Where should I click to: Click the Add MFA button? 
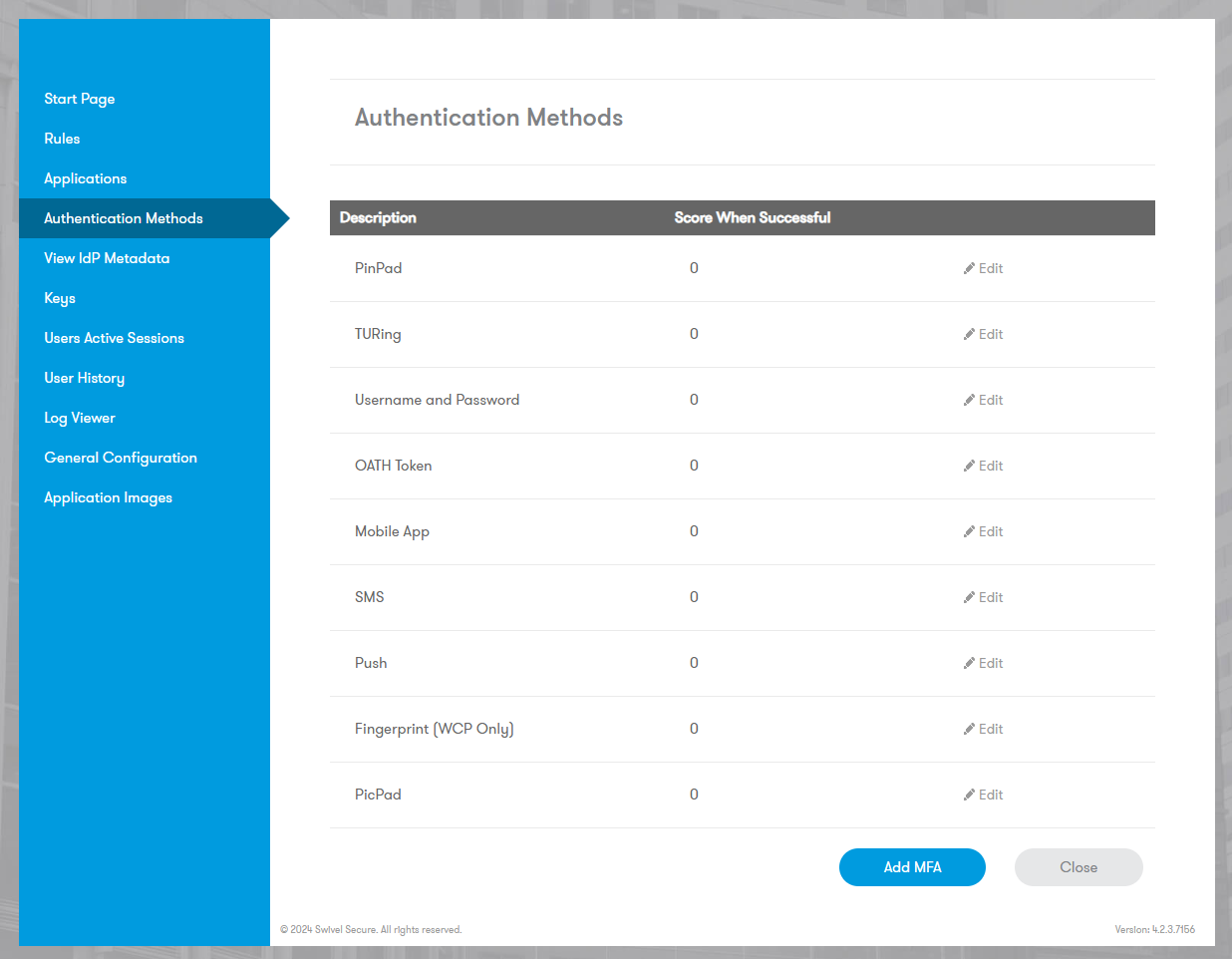tap(912, 867)
